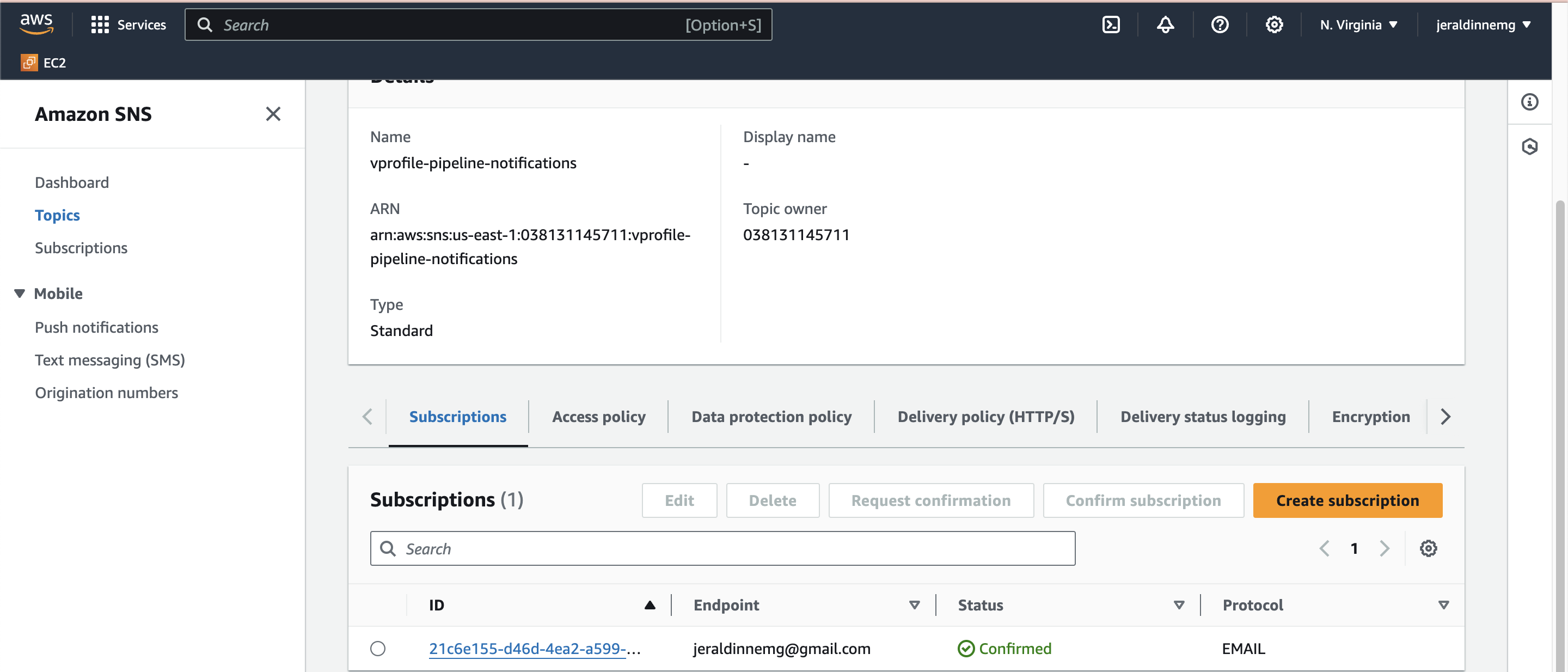
Task: Click the Delete subscription button
Action: coord(771,500)
